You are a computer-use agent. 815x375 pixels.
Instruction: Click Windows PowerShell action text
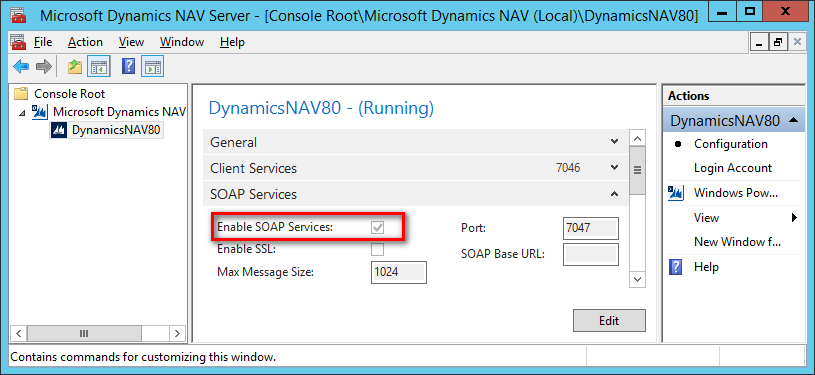[x=736, y=193]
